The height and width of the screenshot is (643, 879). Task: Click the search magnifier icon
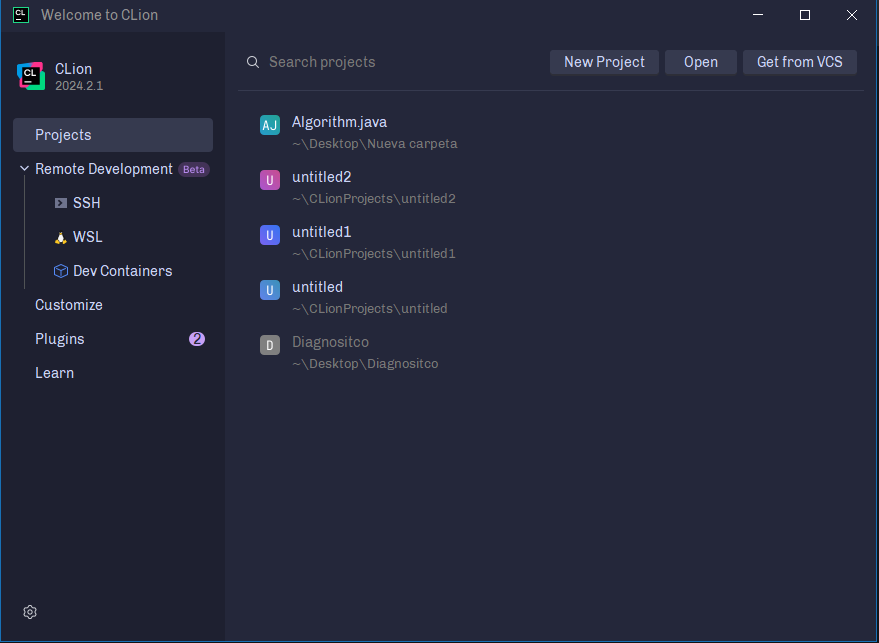click(253, 62)
